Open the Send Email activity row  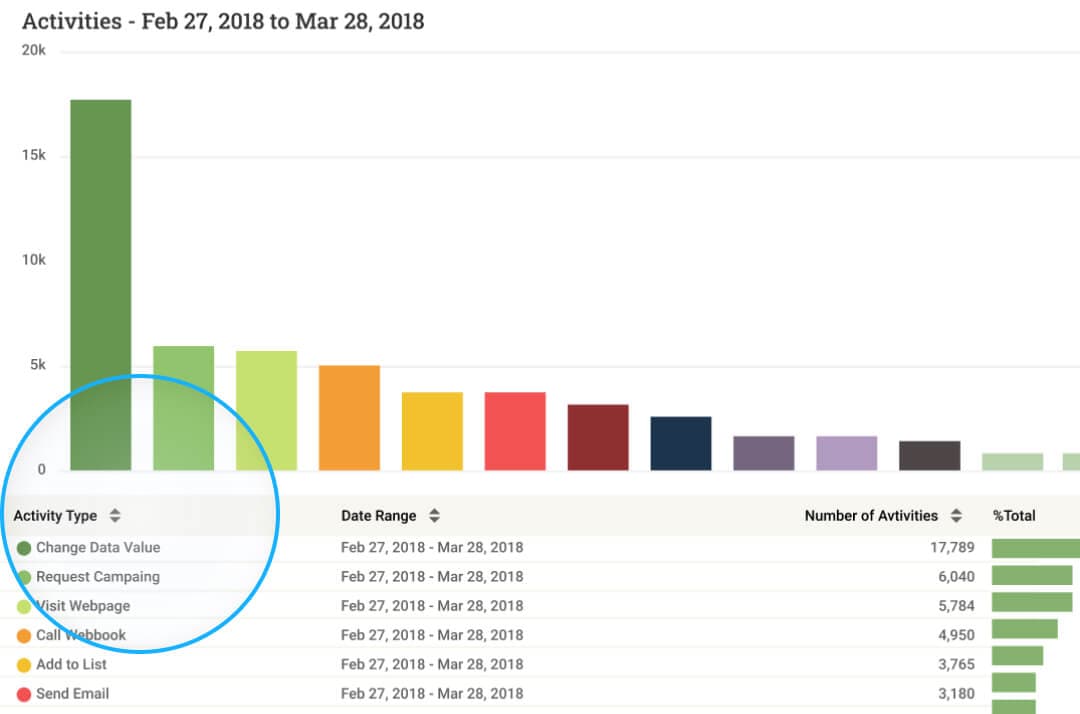(72, 694)
